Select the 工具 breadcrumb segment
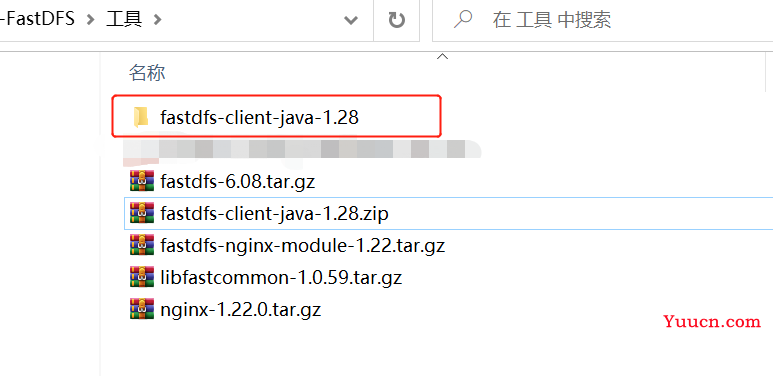The height and width of the screenshot is (376, 773). [124, 19]
